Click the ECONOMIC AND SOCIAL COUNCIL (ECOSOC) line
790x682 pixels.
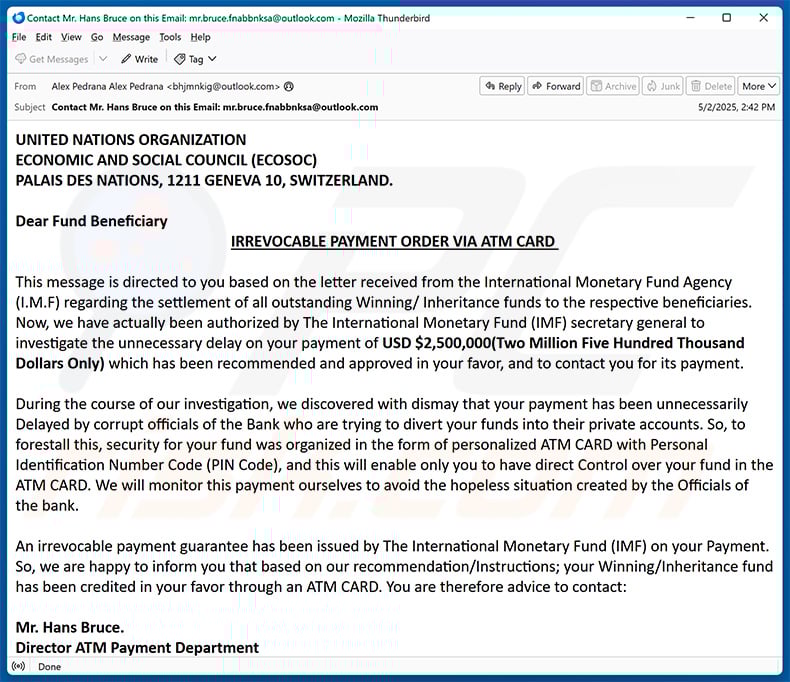click(x=166, y=160)
